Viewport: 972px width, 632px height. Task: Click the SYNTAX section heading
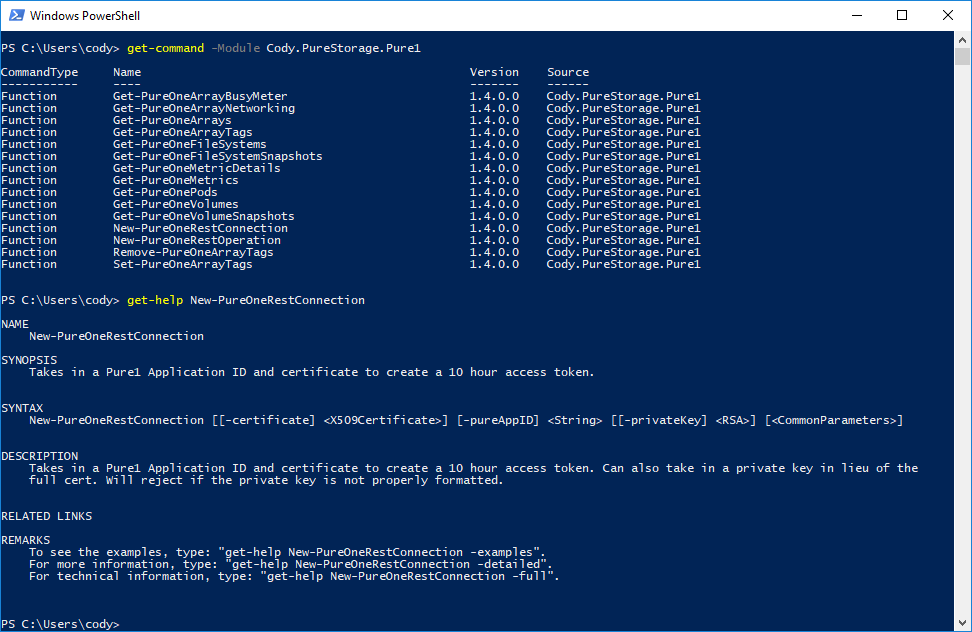[22, 408]
